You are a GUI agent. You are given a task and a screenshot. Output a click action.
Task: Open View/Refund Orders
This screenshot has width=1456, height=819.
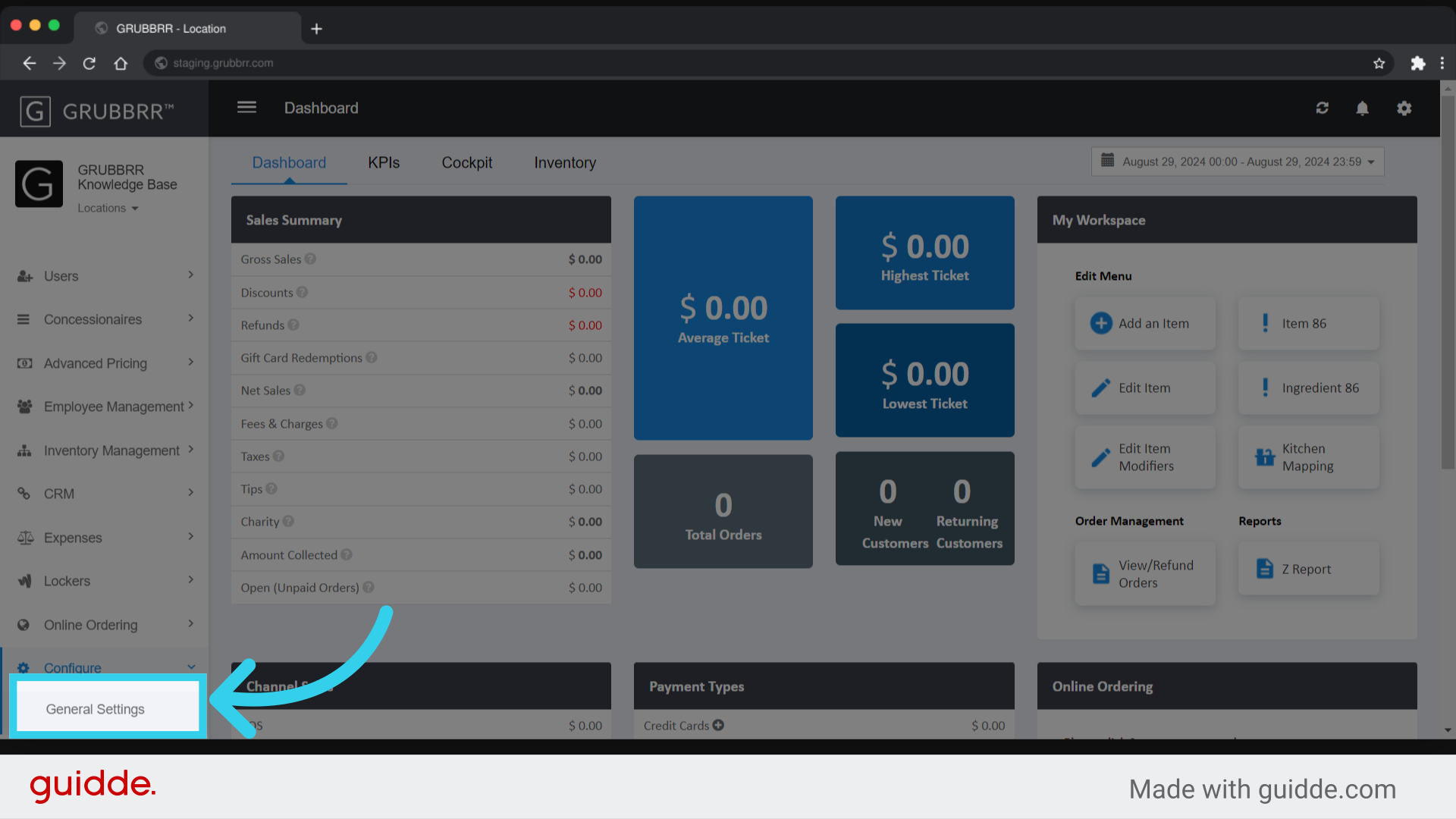[x=1145, y=573]
